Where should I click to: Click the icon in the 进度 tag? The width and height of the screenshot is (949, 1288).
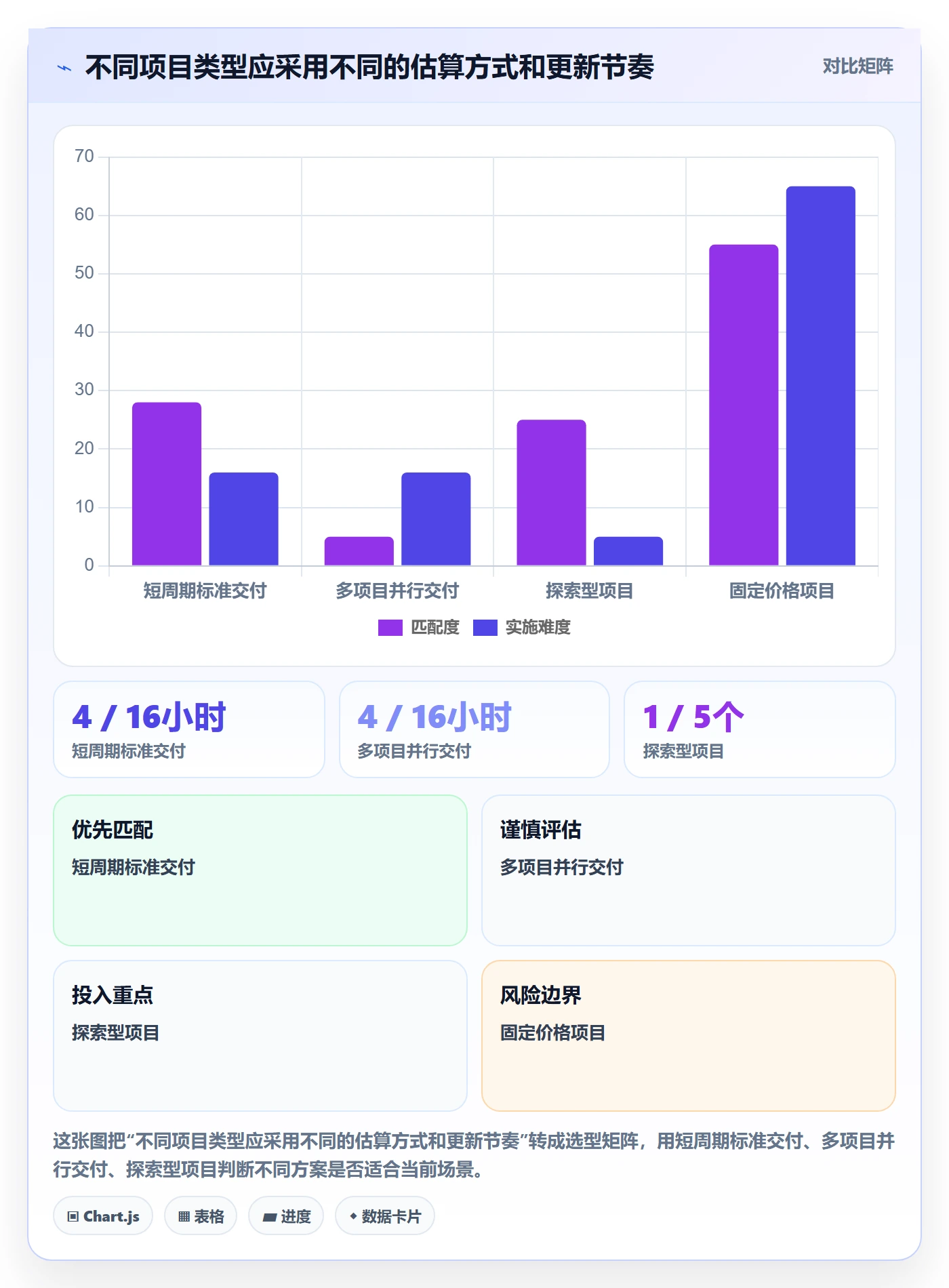click(269, 1217)
